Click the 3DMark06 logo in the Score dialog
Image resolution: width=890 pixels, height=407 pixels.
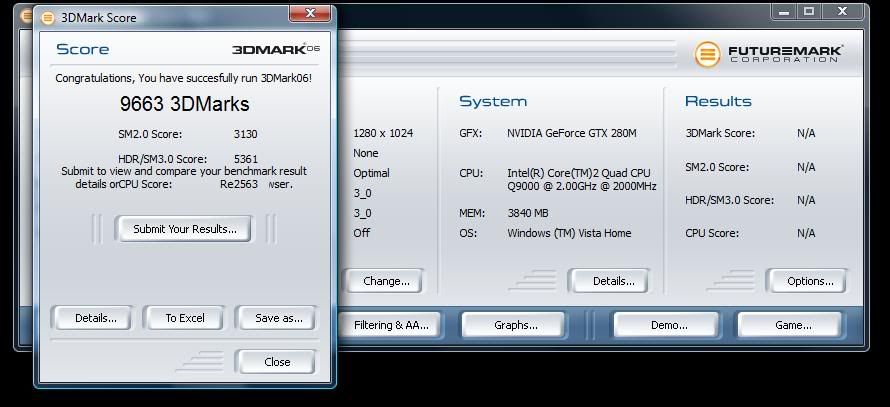pos(276,49)
